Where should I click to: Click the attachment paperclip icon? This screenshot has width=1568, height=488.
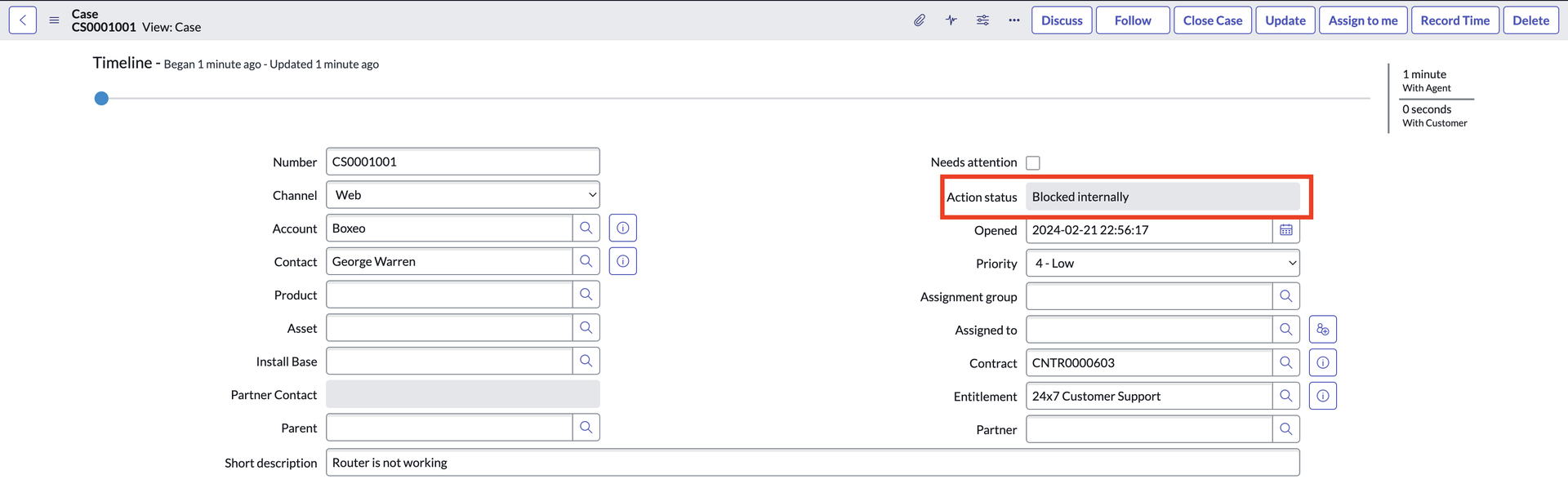click(920, 20)
